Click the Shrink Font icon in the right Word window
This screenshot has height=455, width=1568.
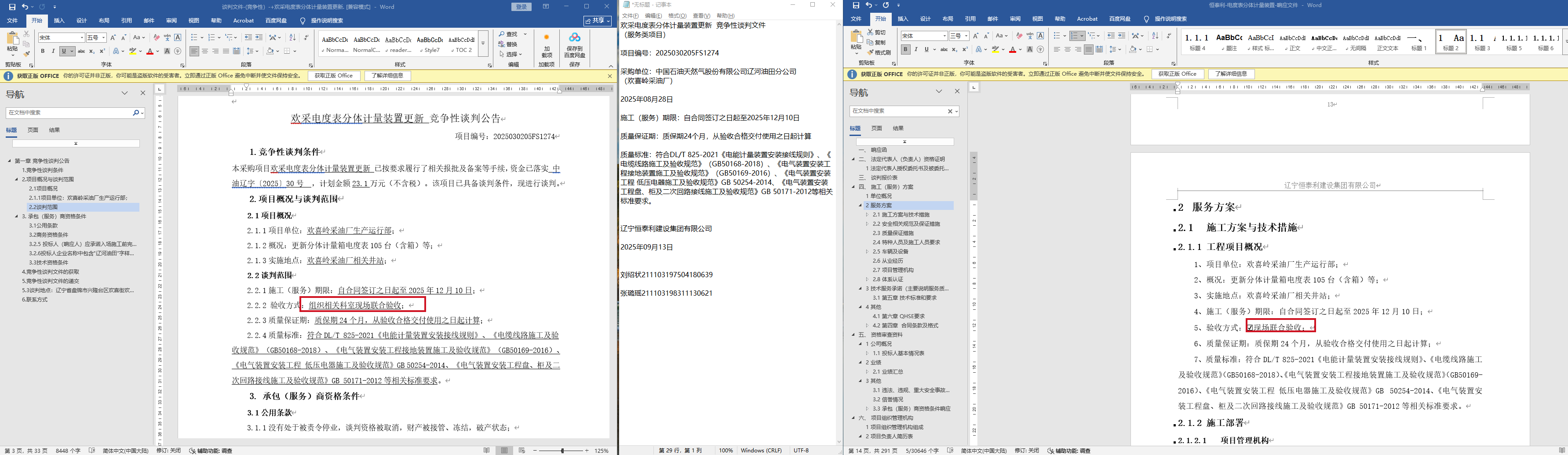click(x=987, y=36)
